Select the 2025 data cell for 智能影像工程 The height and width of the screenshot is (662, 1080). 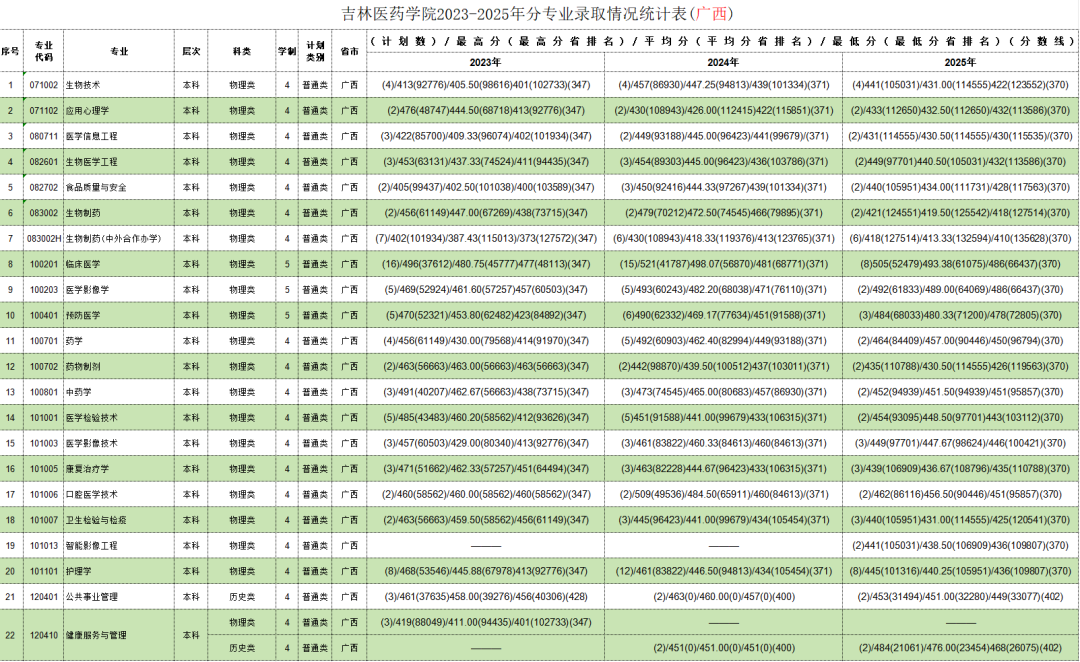[x=960, y=546]
